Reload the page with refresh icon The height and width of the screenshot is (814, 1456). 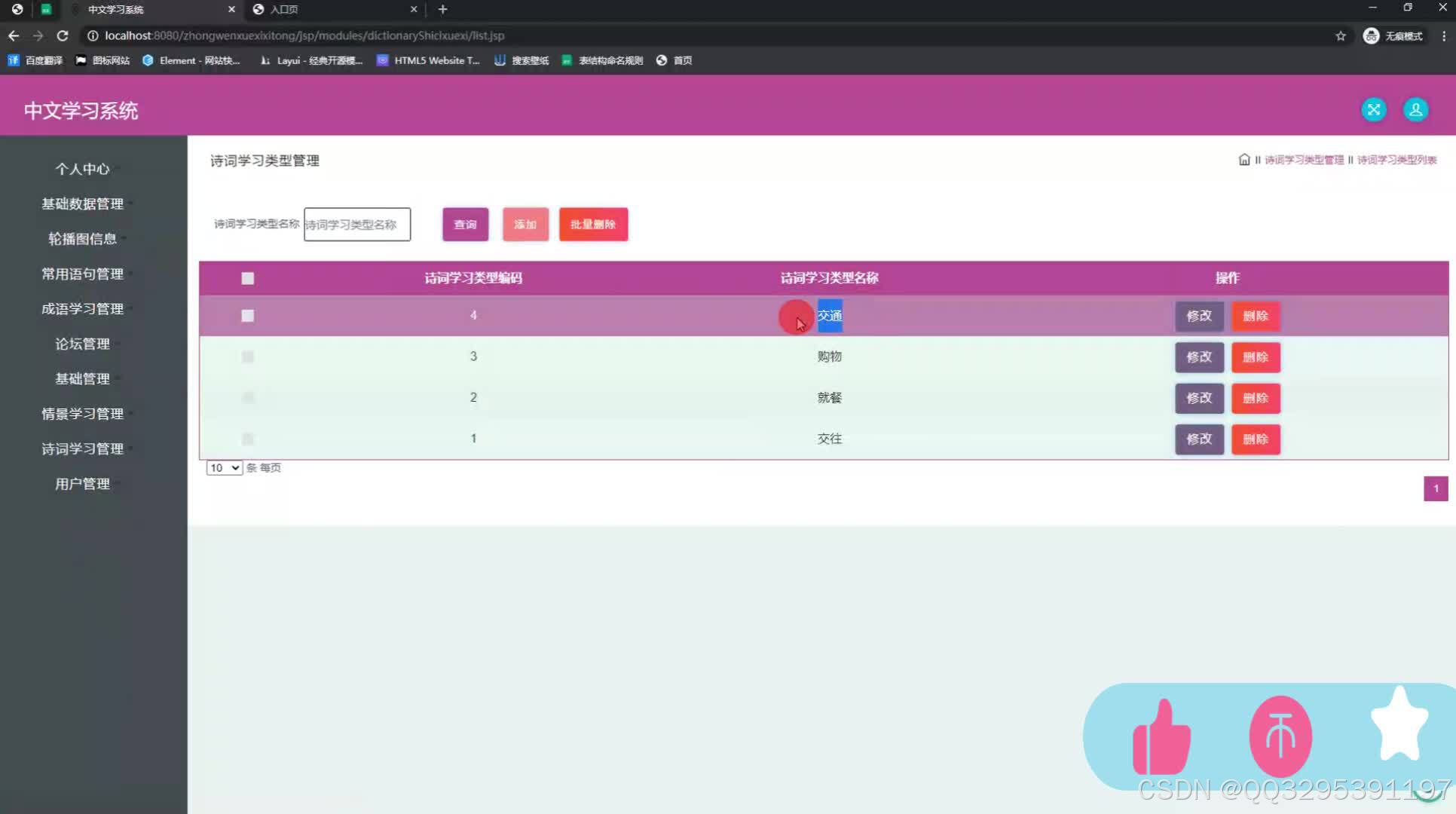click(x=63, y=35)
